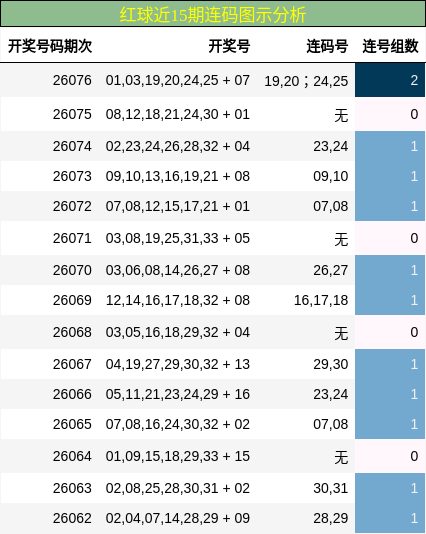This screenshot has width=426, height=534.
Task: Select the 连码号 column header
Action: tap(327, 46)
